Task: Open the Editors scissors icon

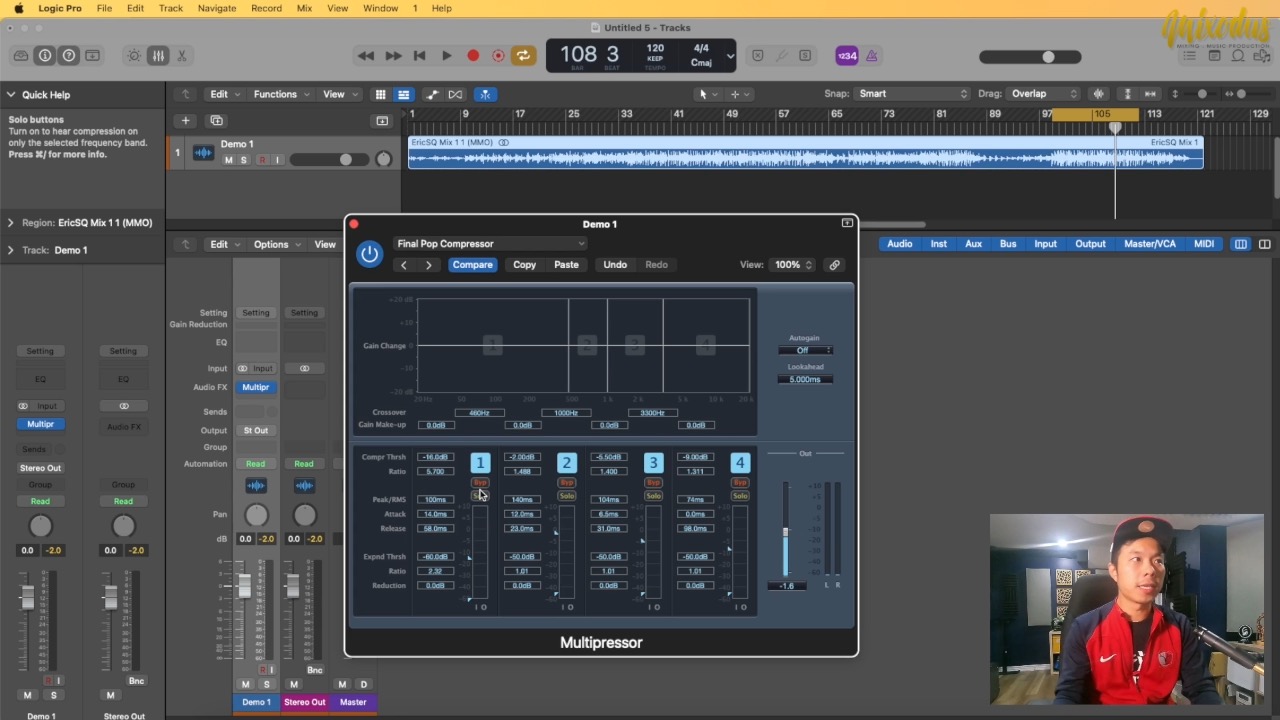Action: tap(182, 56)
